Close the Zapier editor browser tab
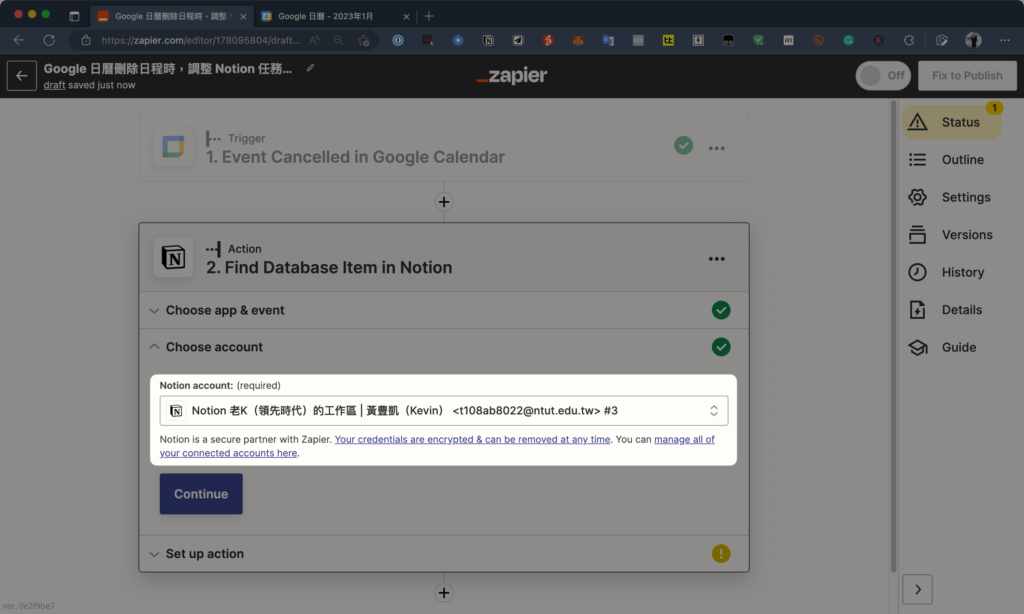Image resolution: width=1024 pixels, height=614 pixels. 243,16
